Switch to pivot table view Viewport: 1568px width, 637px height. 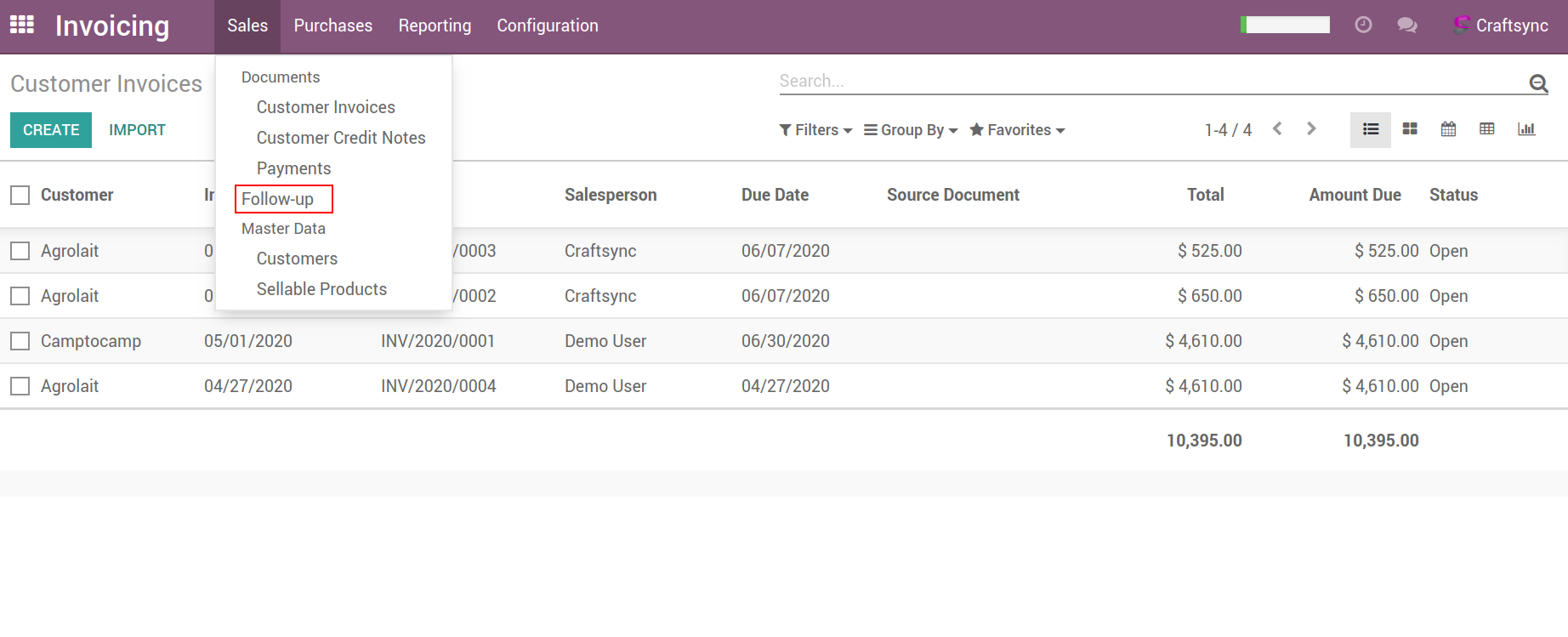point(1487,129)
